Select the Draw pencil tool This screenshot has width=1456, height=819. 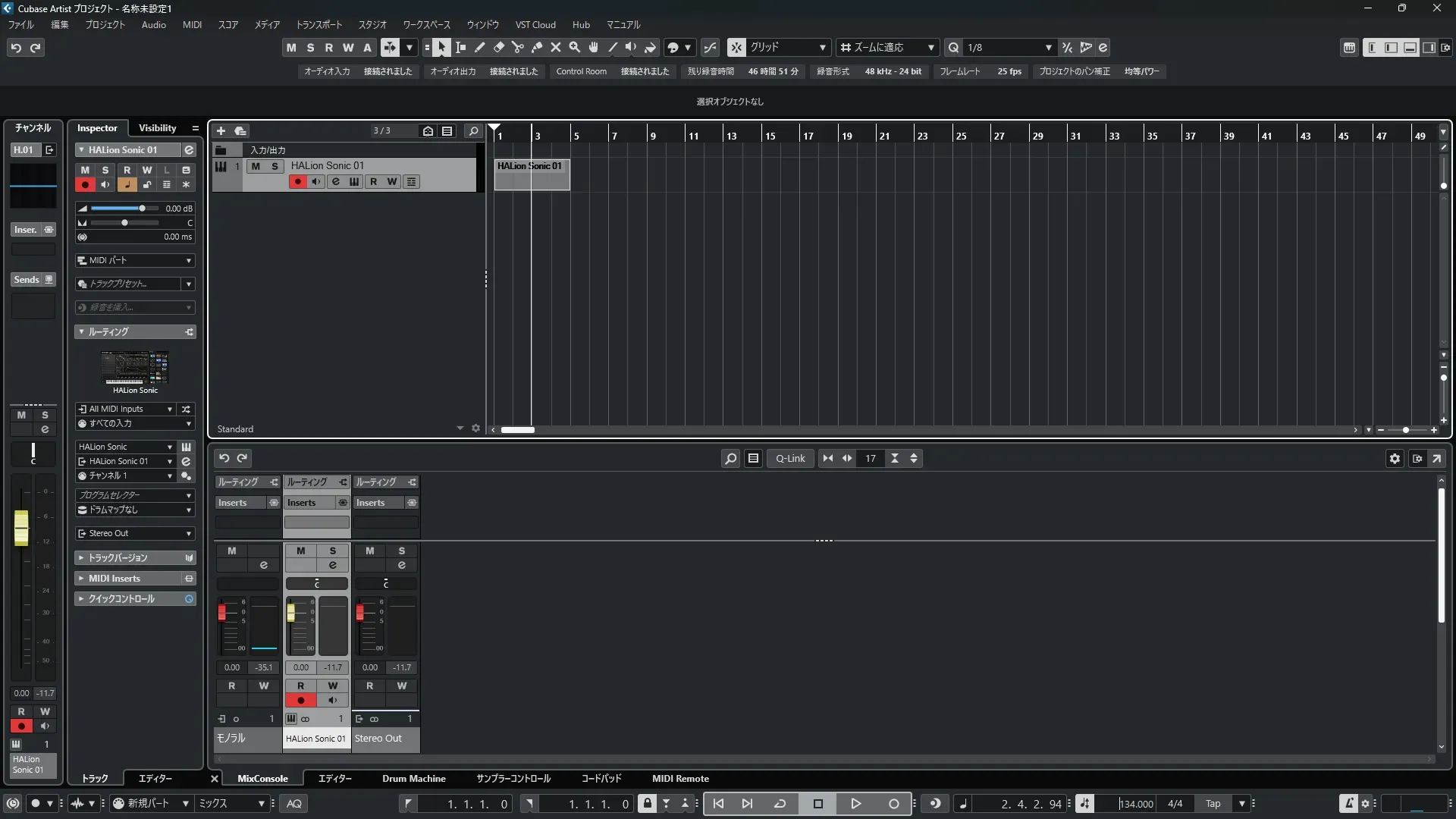coord(480,47)
